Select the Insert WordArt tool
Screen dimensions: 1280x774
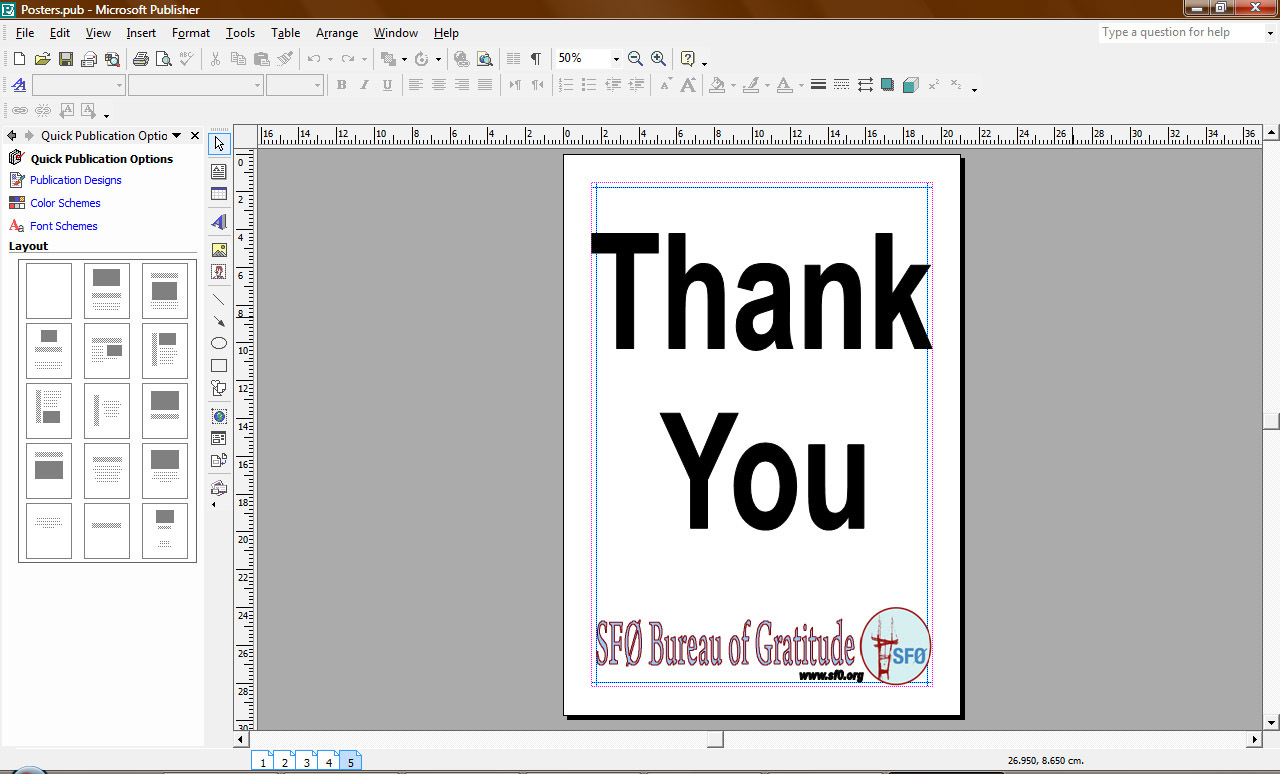[x=219, y=222]
